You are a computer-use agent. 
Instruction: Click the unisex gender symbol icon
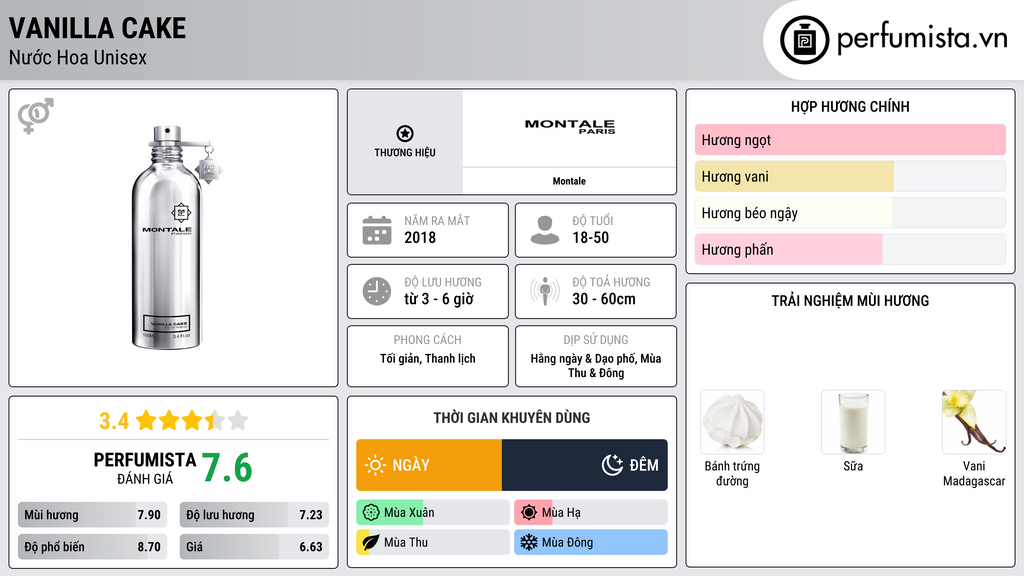36,116
